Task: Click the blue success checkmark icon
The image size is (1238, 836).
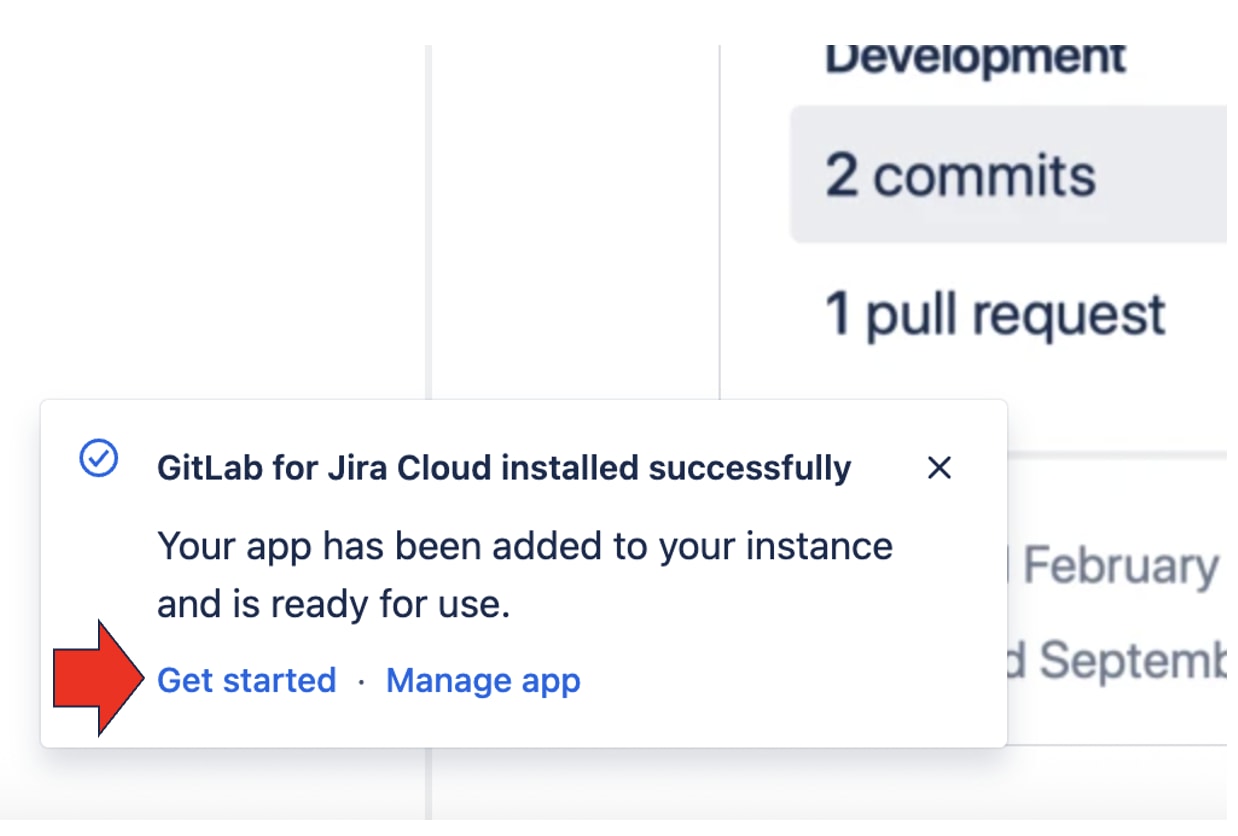Action: pos(99,459)
